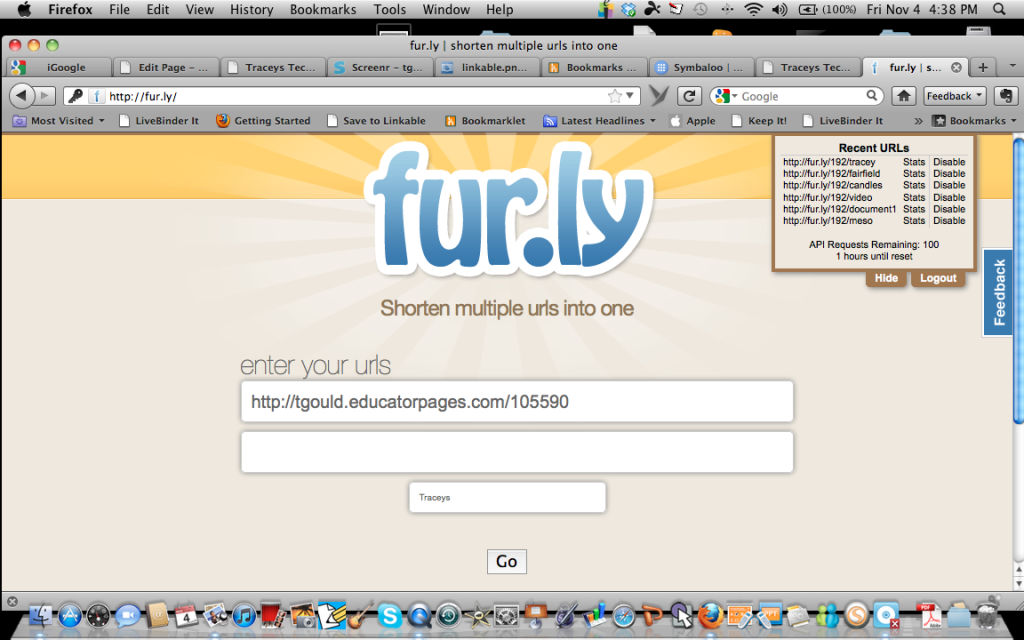The width and height of the screenshot is (1024, 640).
Task: Go to the Firefox home page
Action: 903,96
